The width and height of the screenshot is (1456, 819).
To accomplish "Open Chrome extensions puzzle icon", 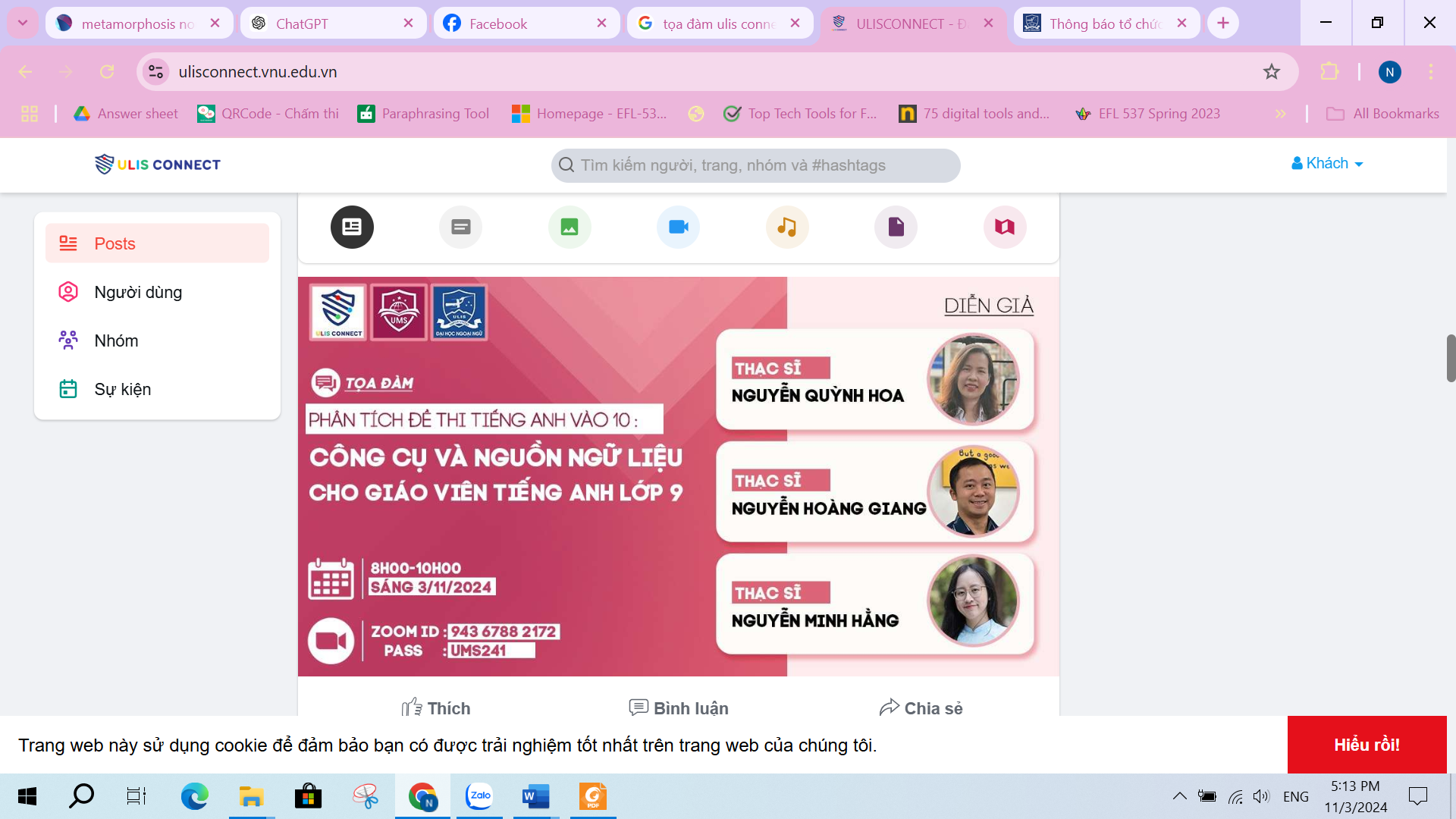I will point(1329,72).
